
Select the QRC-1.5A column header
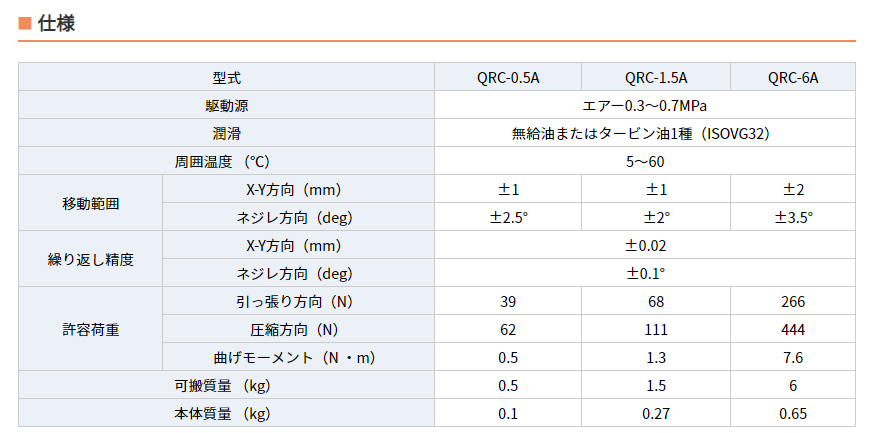tap(656, 77)
